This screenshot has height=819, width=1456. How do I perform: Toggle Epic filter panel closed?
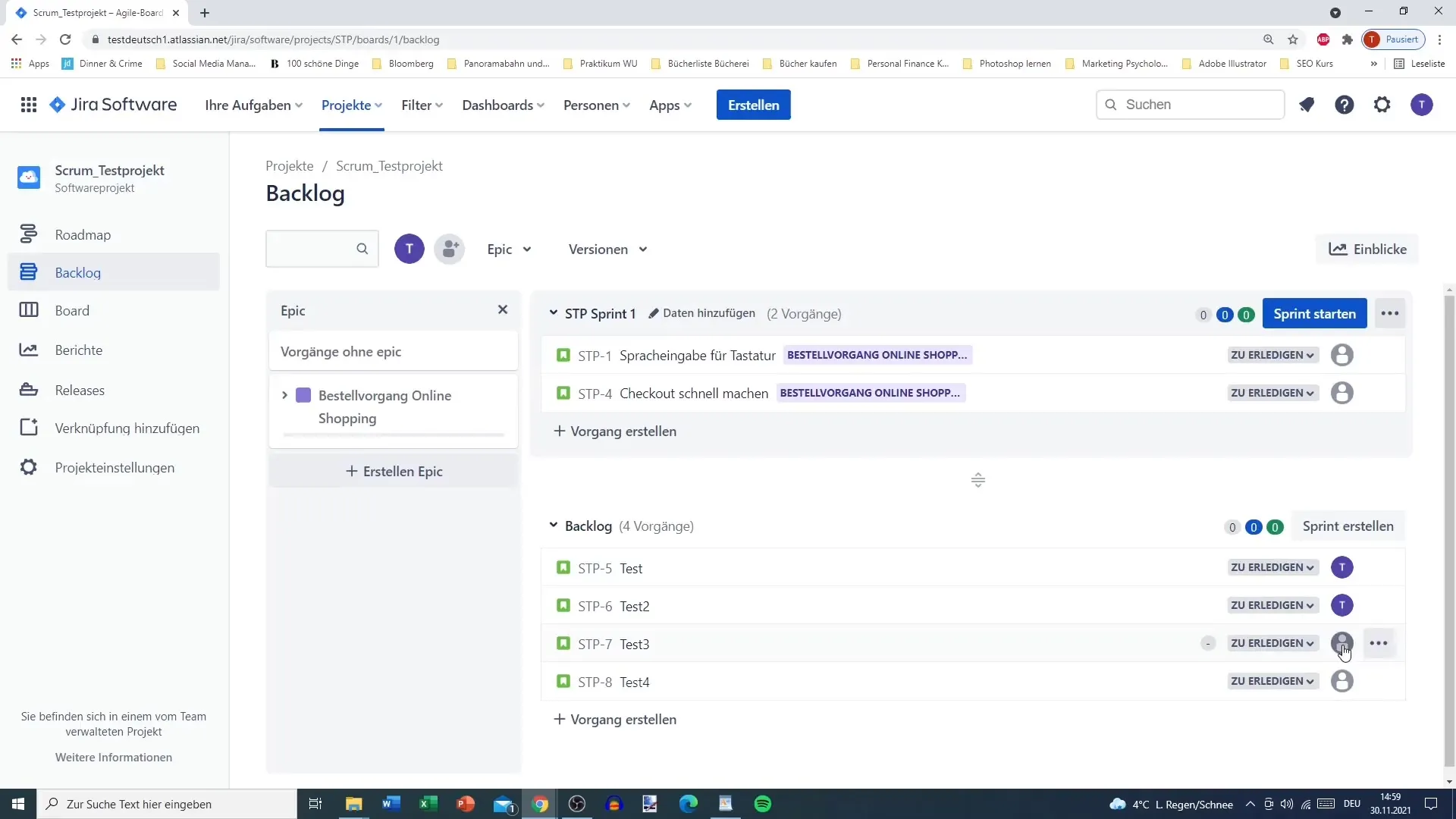point(502,310)
